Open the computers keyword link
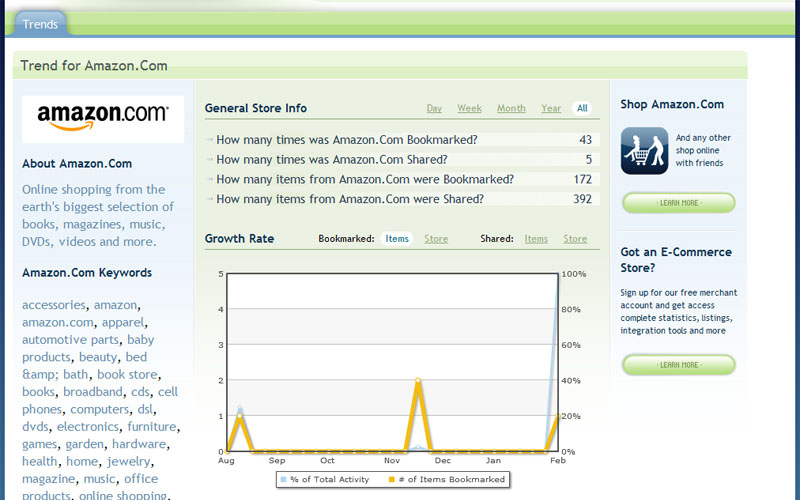 pos(100,409)
